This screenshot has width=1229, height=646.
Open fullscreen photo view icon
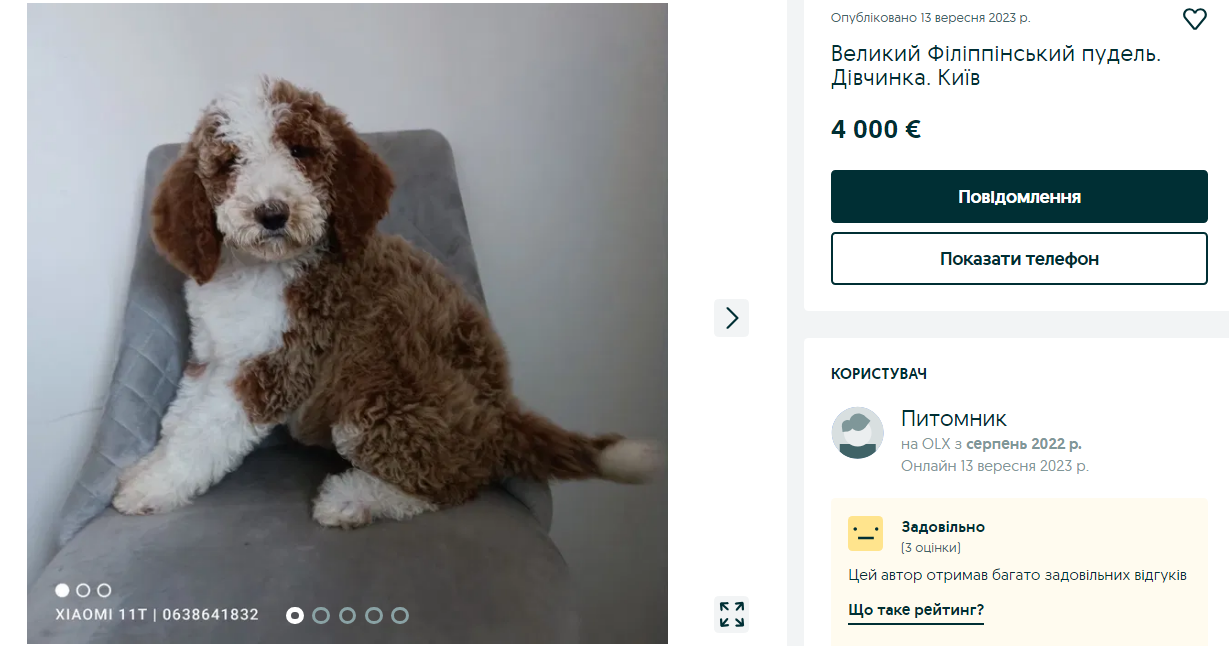732,614
